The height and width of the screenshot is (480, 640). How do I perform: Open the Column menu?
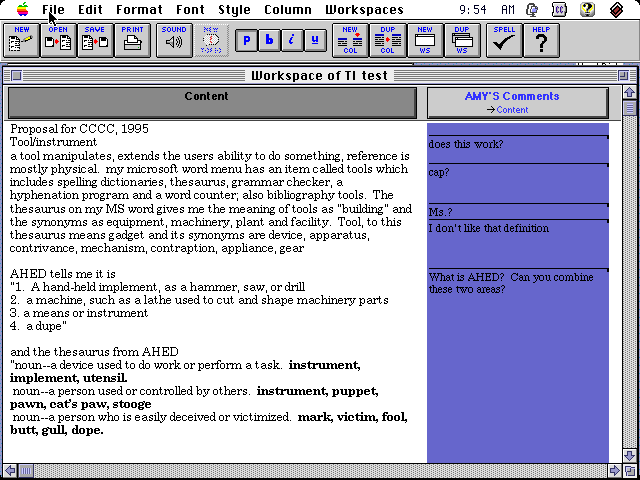(287, 10)
